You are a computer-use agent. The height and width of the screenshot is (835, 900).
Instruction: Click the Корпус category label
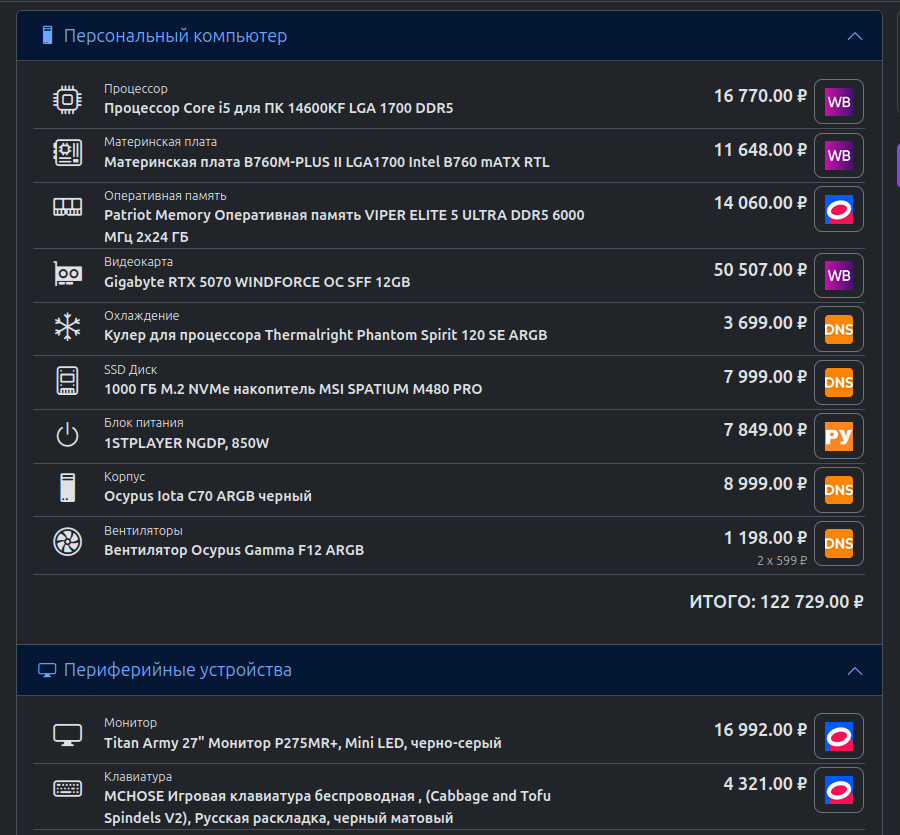point(125,477)
